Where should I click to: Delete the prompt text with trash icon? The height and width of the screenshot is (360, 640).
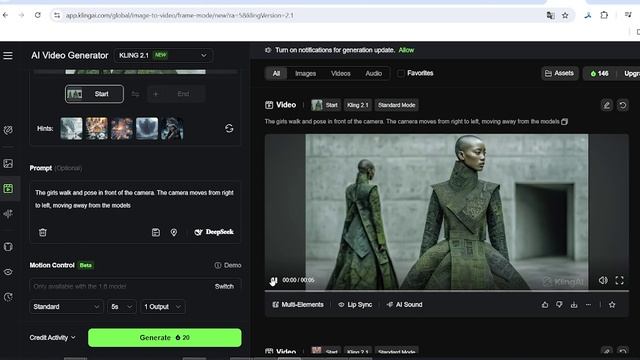click(42, 232)
